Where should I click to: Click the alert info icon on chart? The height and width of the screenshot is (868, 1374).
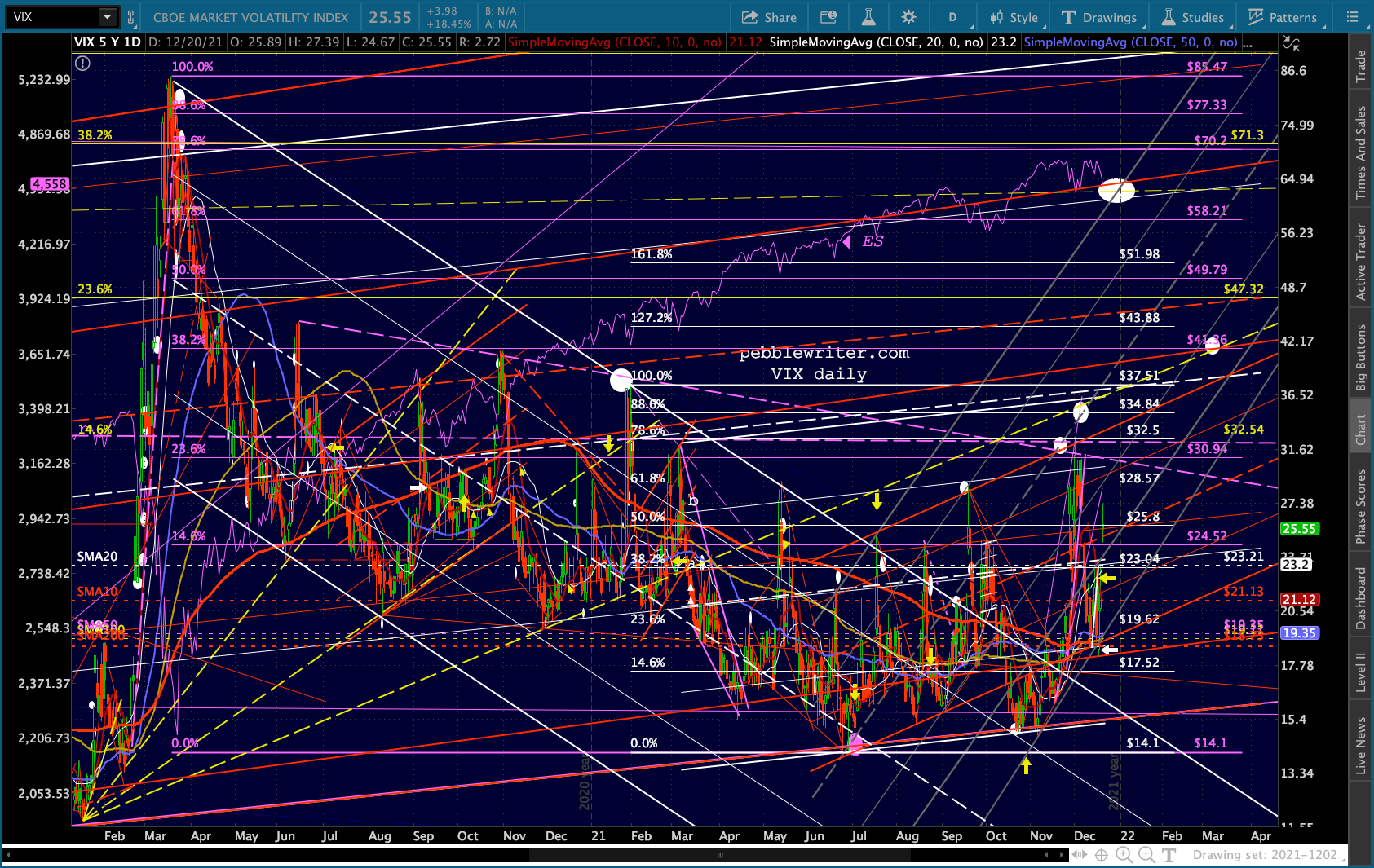[82, 63]
